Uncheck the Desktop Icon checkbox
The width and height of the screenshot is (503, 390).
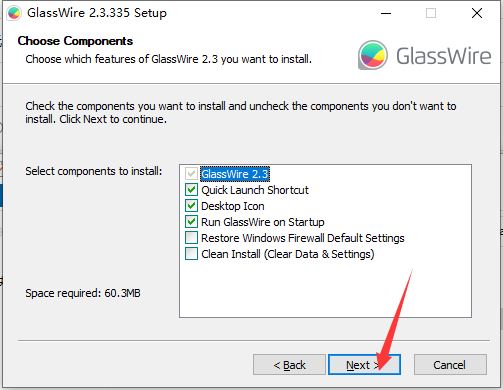click(191, 206)
